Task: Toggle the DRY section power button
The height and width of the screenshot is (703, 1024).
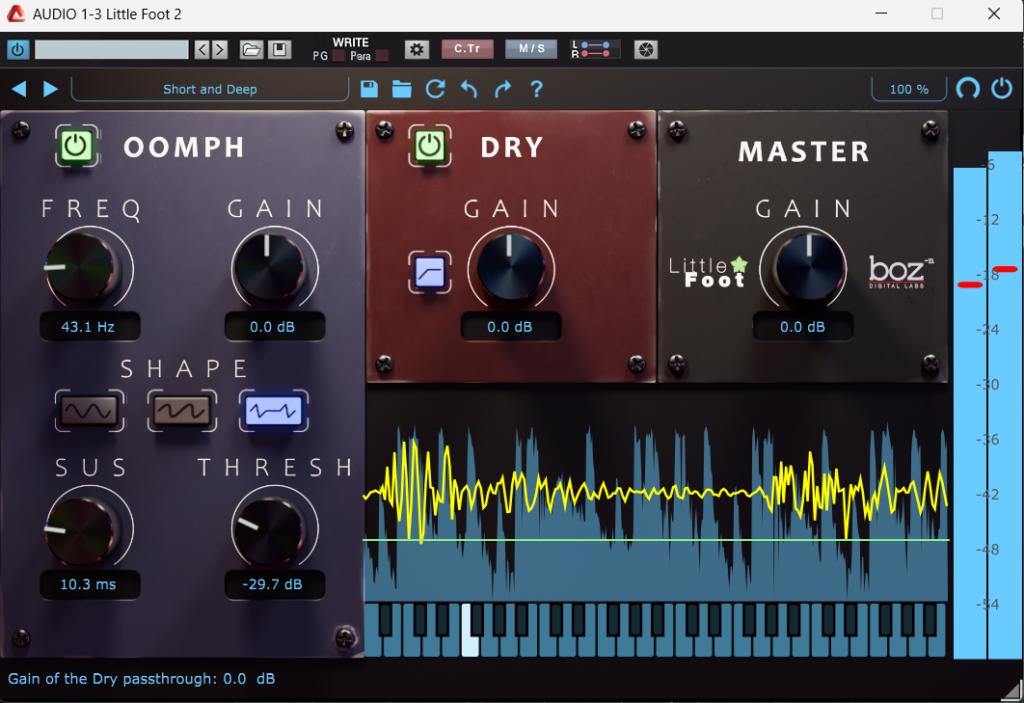Action: click(x=429, y=146)
